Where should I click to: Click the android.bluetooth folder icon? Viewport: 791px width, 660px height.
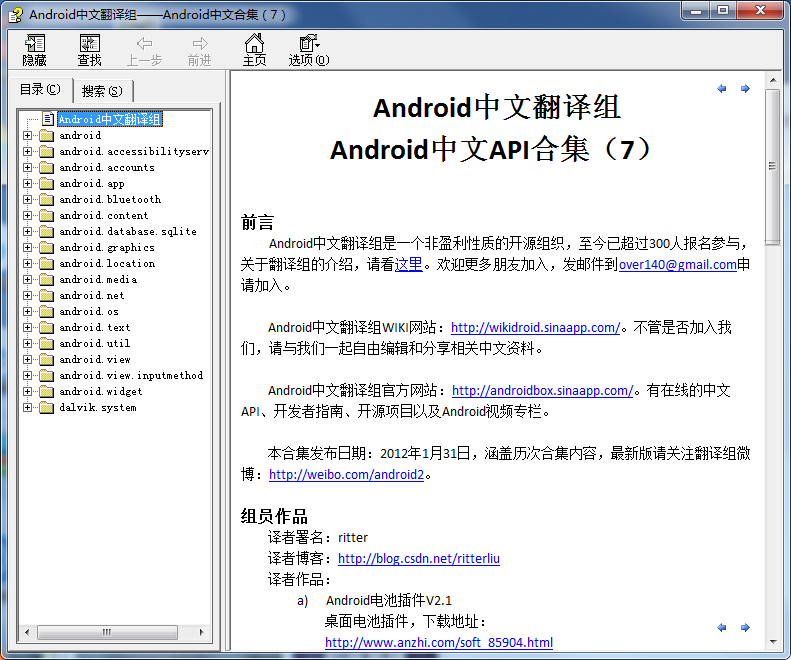click(x=46, y=200)
